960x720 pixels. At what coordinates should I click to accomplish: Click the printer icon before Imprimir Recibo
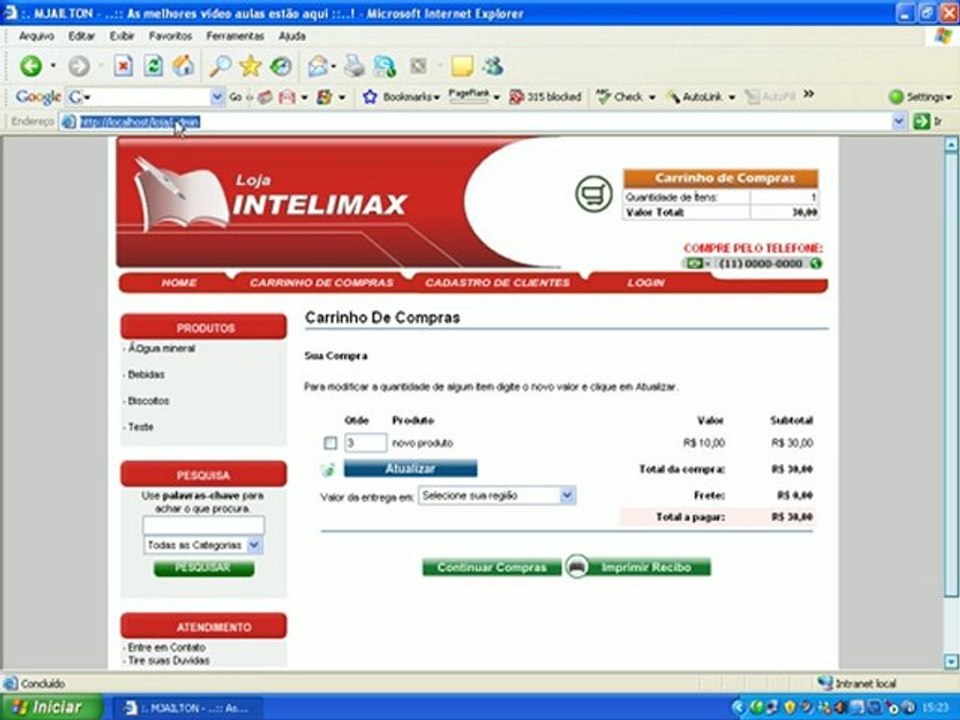577,566
